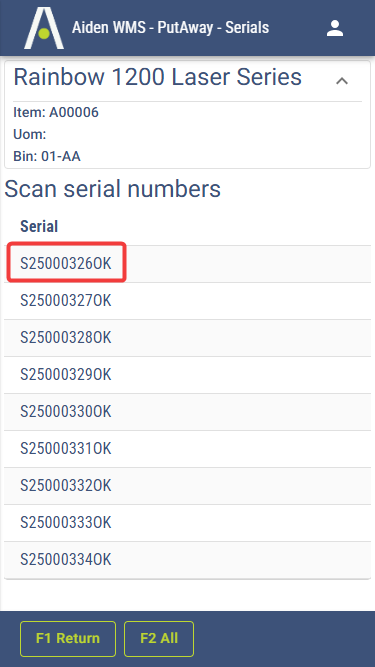The height and width of the screenshot is (667, 375).
Task: Click the Serial column header
Action: pyautogui.click(x=39, y=226)
